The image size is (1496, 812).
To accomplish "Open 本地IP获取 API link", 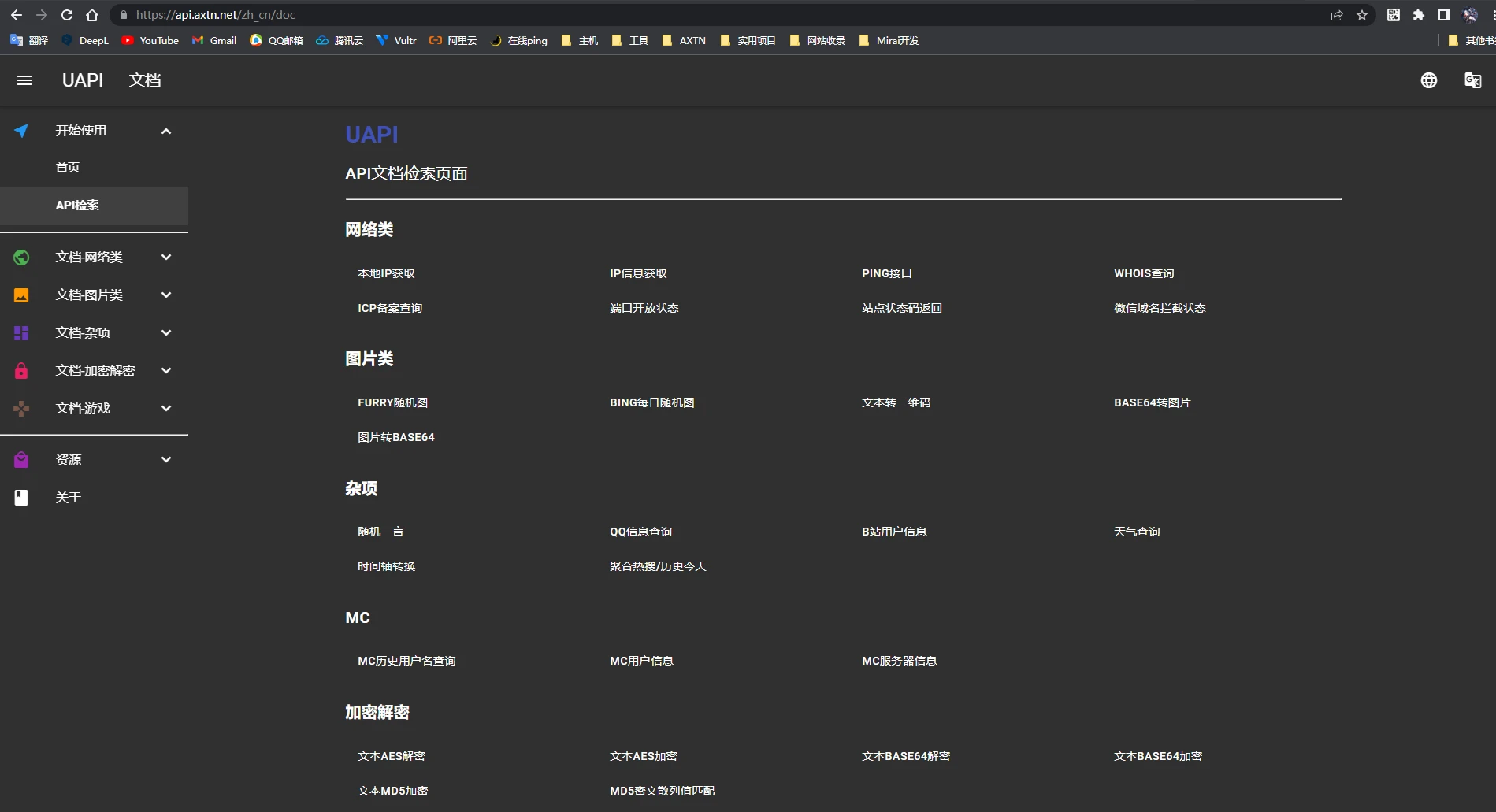I will [x=386, y=273].
